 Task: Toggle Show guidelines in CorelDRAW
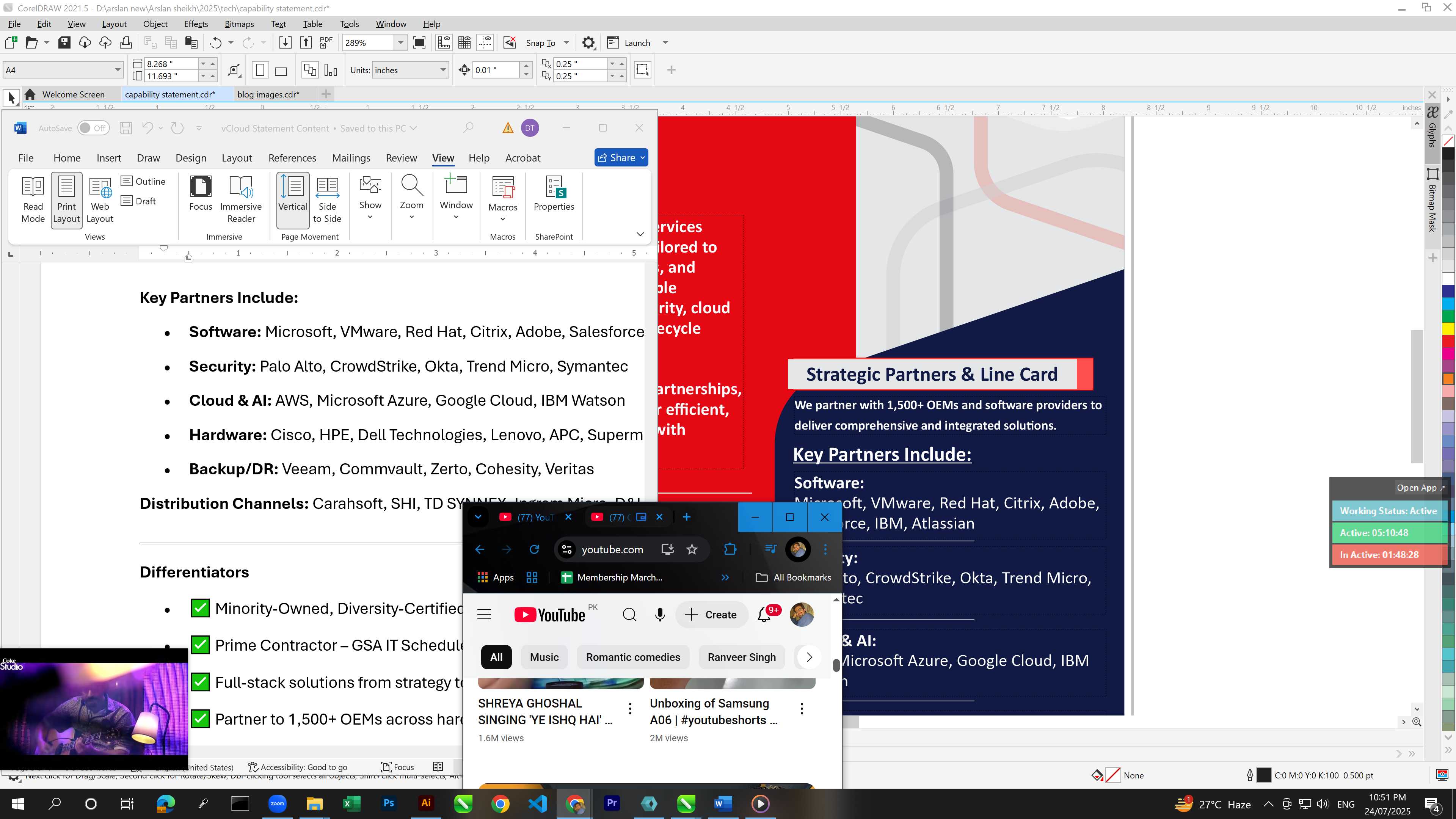pyautogui.click(x=485, y=42)
